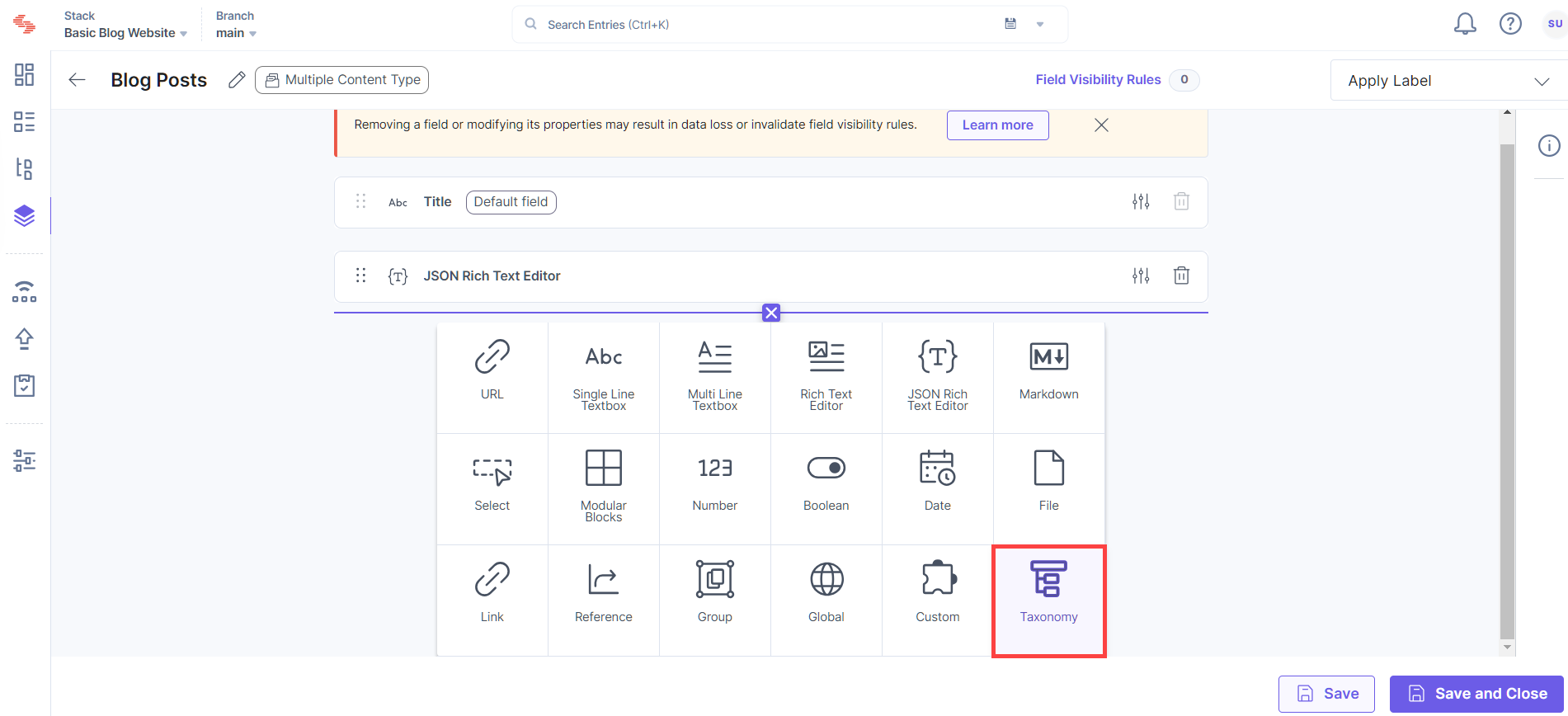Edit the Blog Posts content type name

(x=237, y=80)
